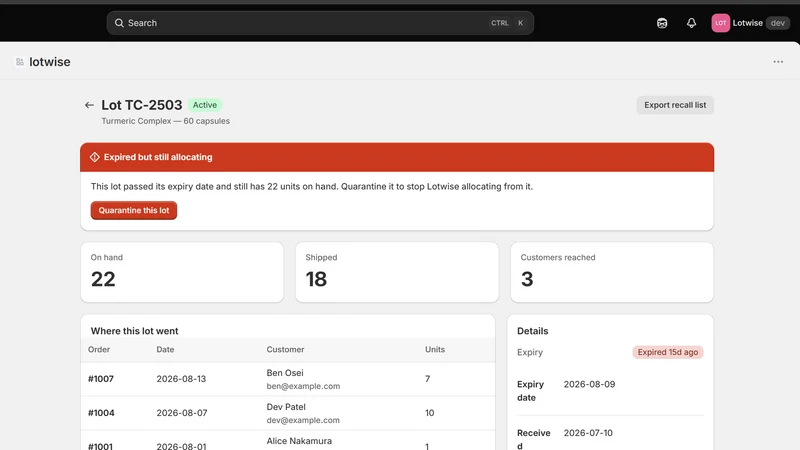Click the Date column header
The width and height of the screenshot is (800, 450).
[165, 349]
